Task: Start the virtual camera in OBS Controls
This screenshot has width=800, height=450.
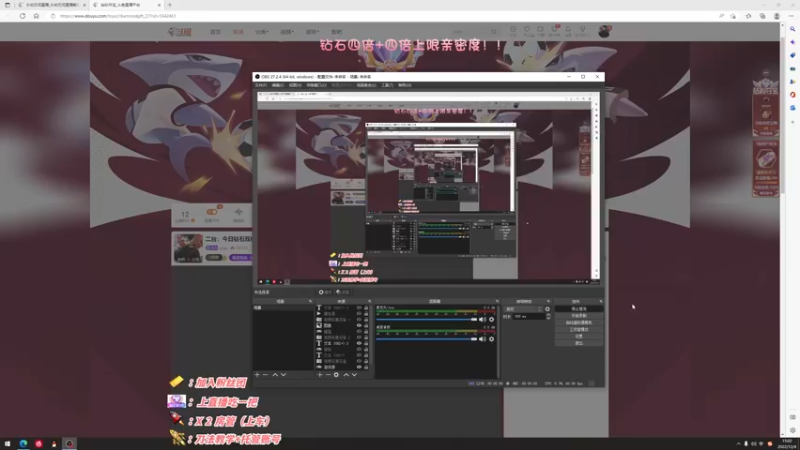Action: coord(579,323)
